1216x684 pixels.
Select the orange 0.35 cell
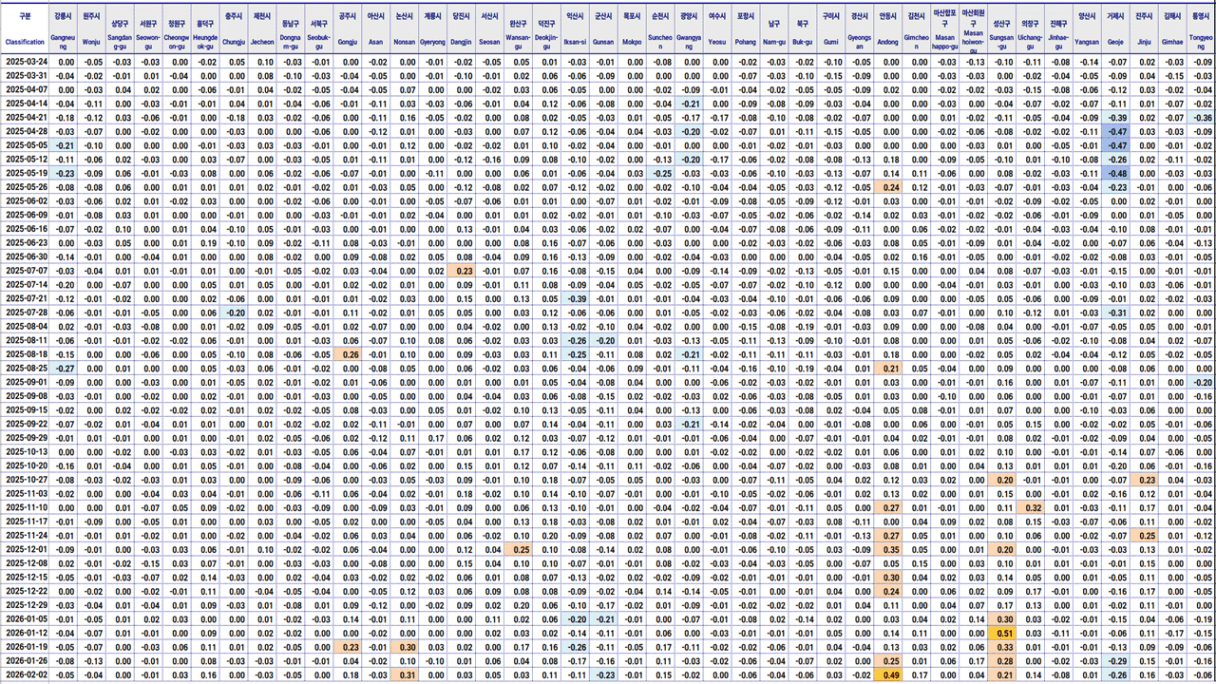[x=888, y=550]
